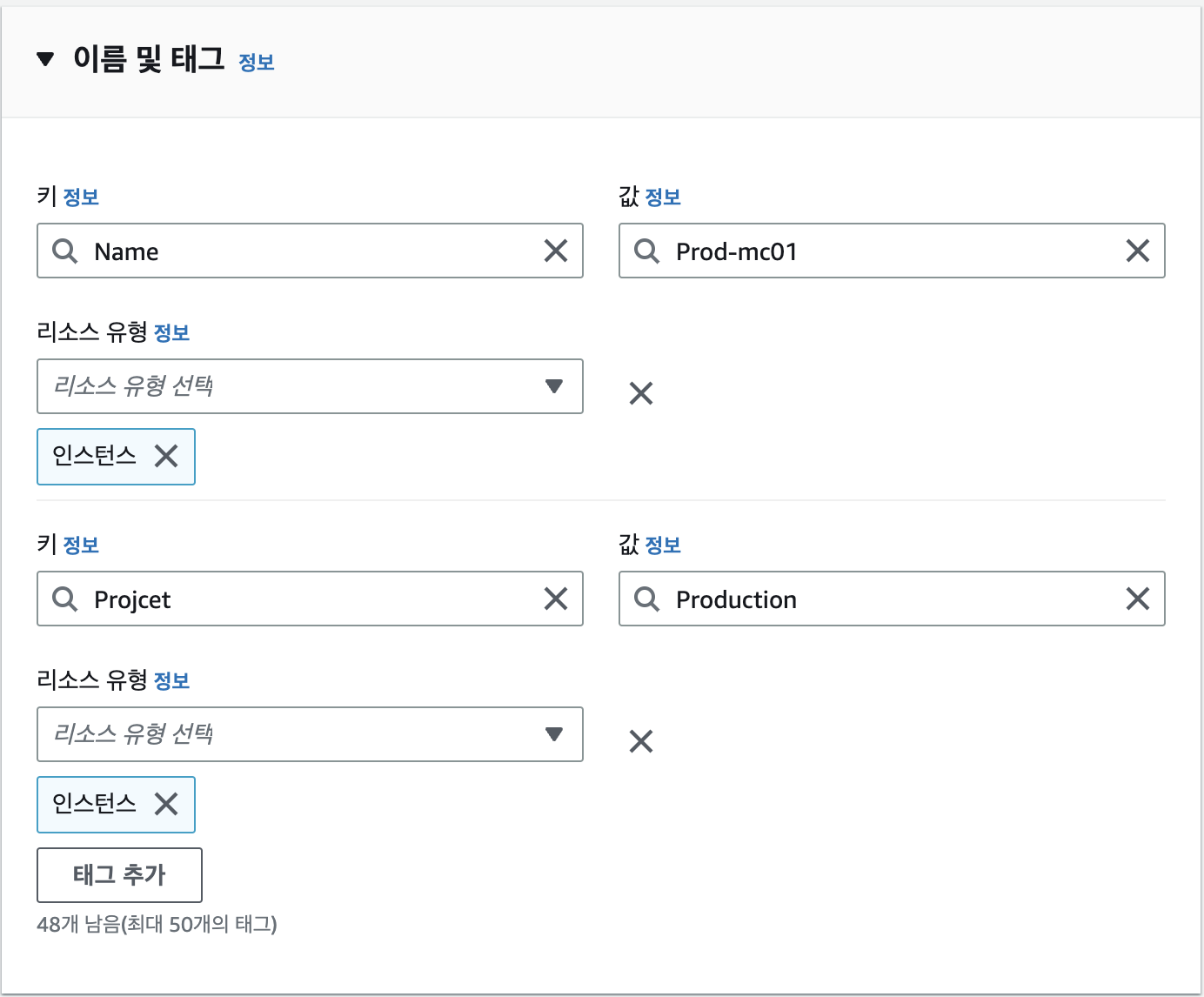This screenshot has width=1204, height=997.
Task: Remove 인스턴스 chip from Name tag
Action: tap(166, 456)
